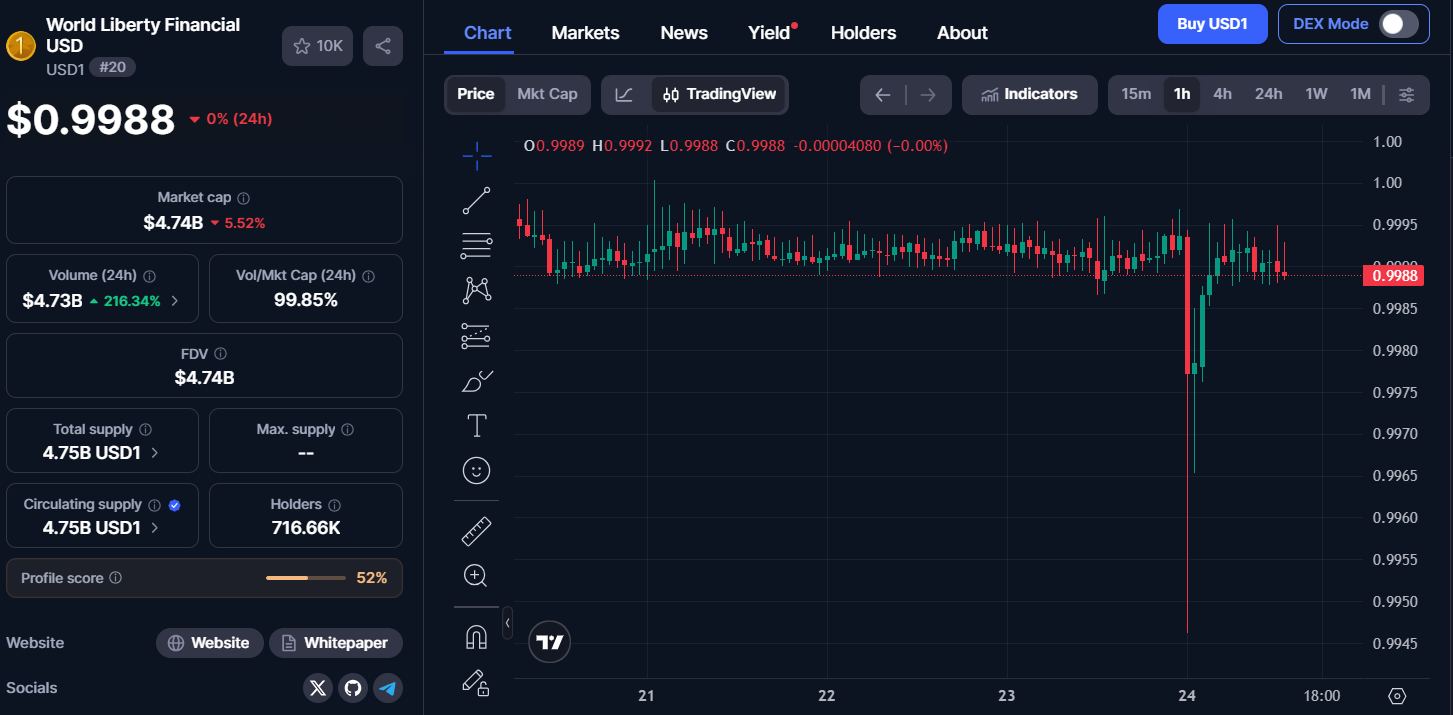Click the Profile score progress bar
Image resolution: width=1453 pixels, height=715 pixels.
click(306, 578)
